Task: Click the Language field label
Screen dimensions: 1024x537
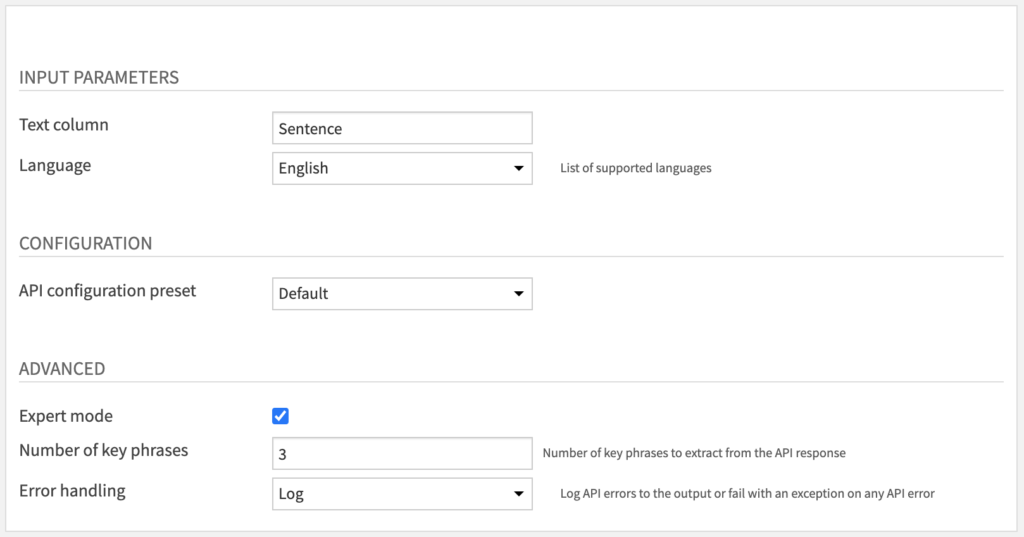Action: tap(55, 166)
